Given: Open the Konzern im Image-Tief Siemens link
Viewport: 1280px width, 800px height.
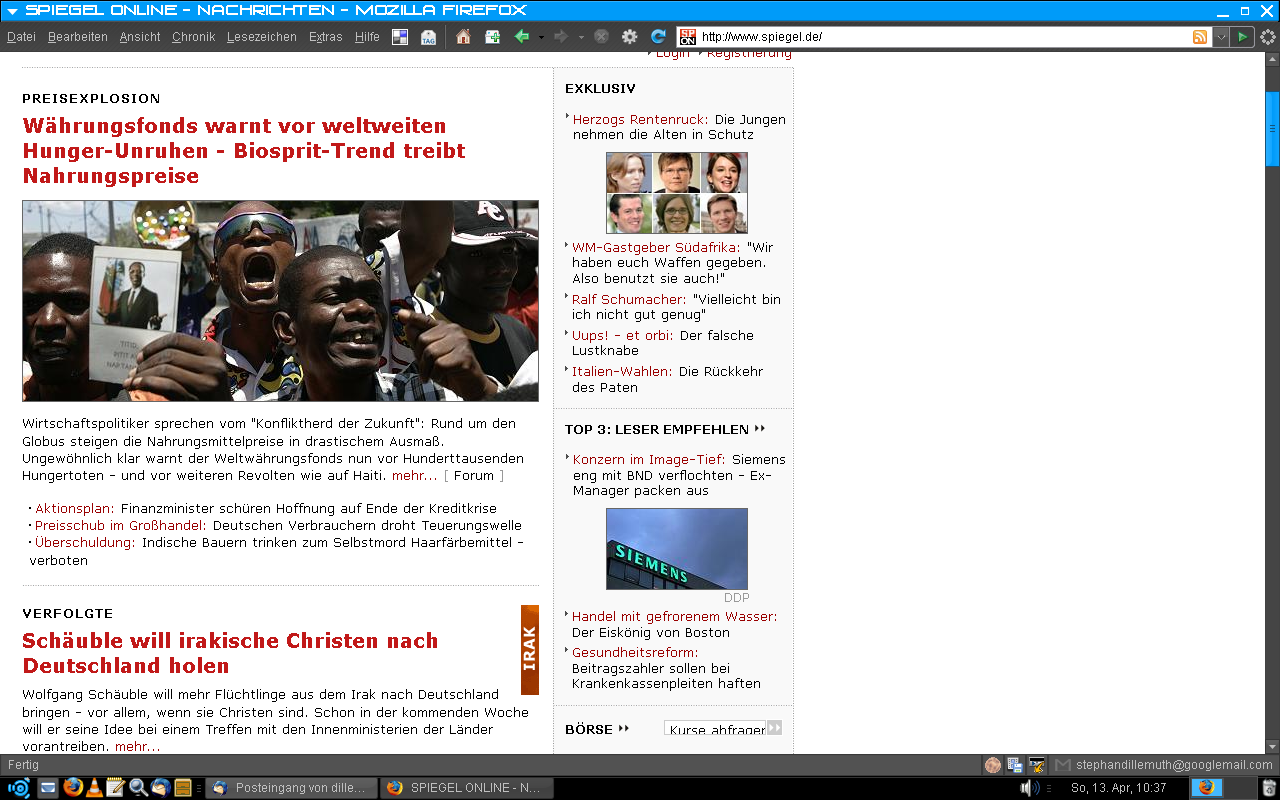Looking at the screenshot, I should [649, 460].
